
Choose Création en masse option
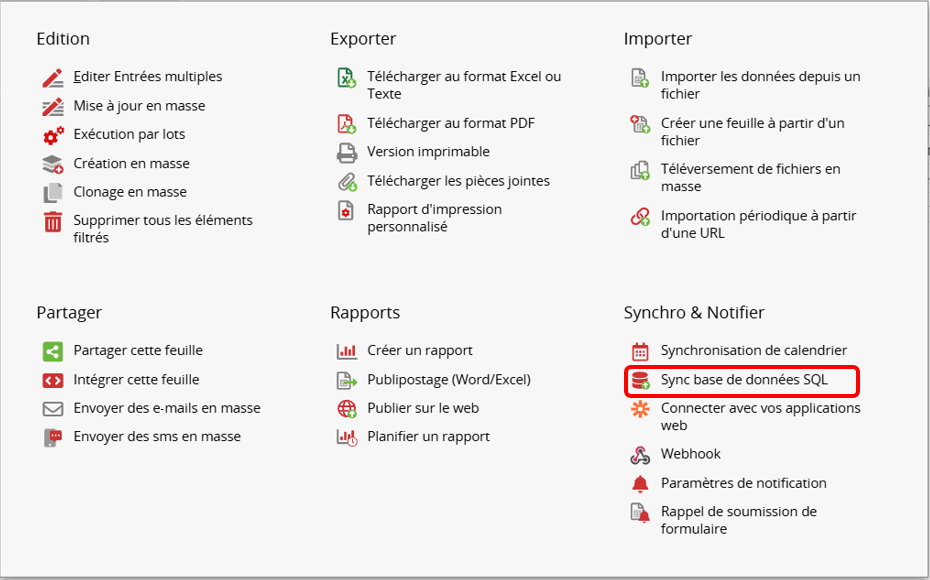click(131, 163)
